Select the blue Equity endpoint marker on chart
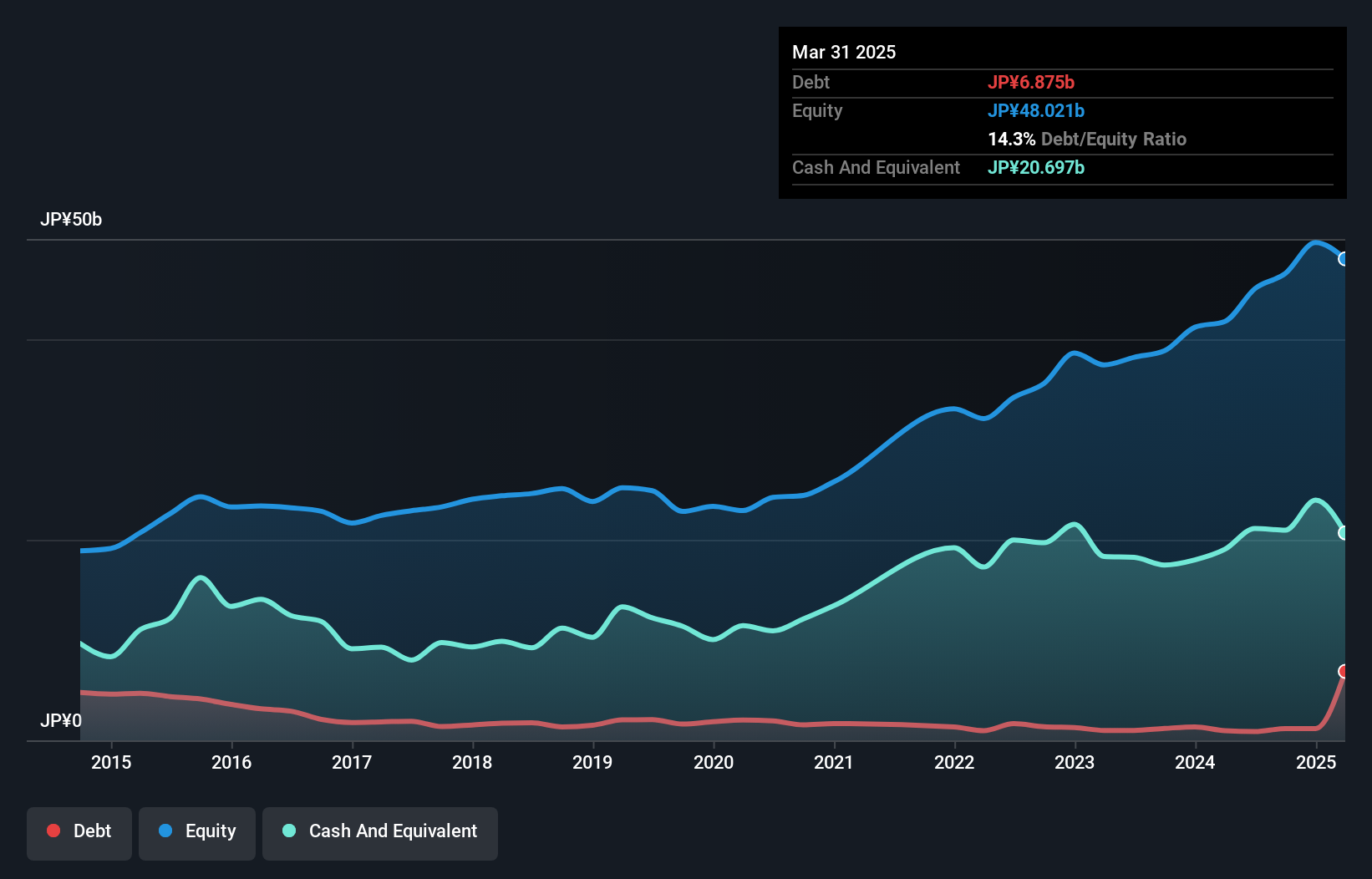The height and width of the screenshot is (879, 1372). point(1344,259)
